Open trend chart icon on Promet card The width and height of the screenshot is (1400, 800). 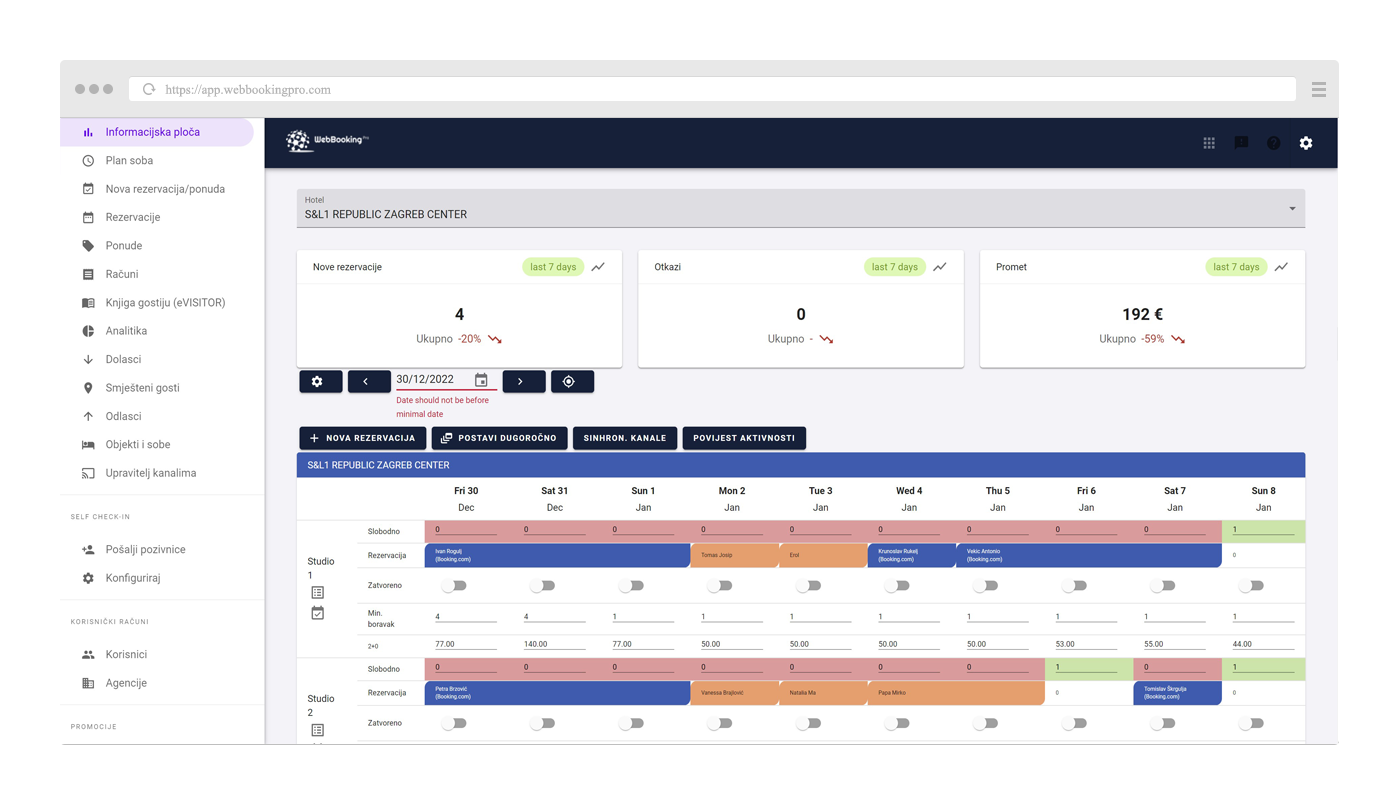tap(1282, 267)
